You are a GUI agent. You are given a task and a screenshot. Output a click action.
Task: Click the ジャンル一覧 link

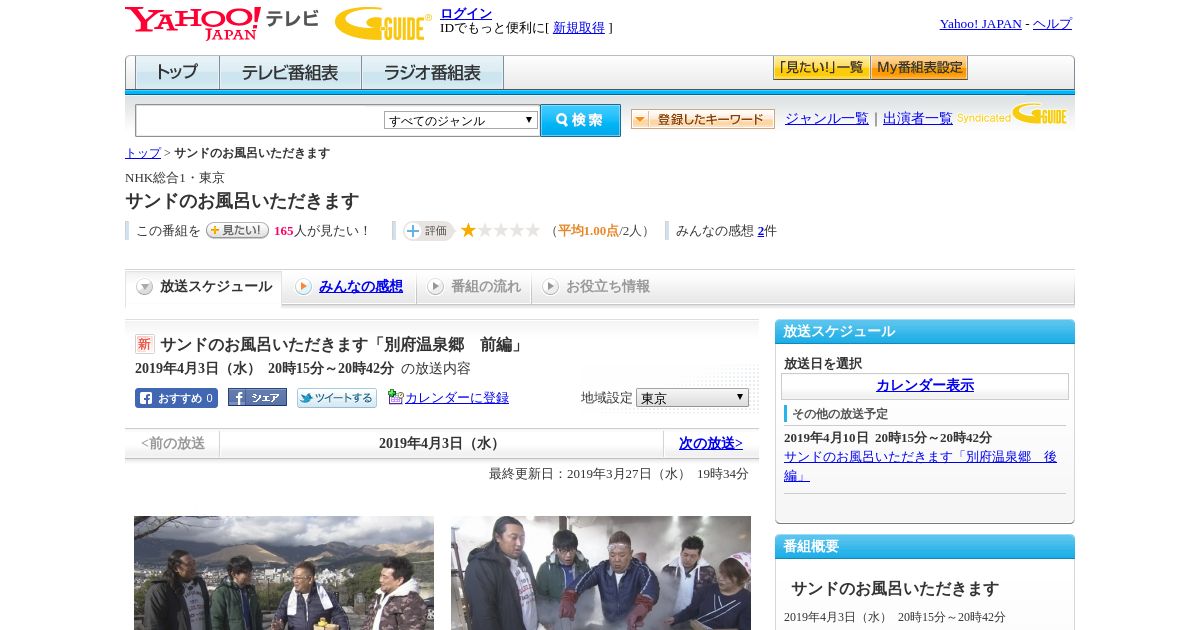tap(827, 119)
